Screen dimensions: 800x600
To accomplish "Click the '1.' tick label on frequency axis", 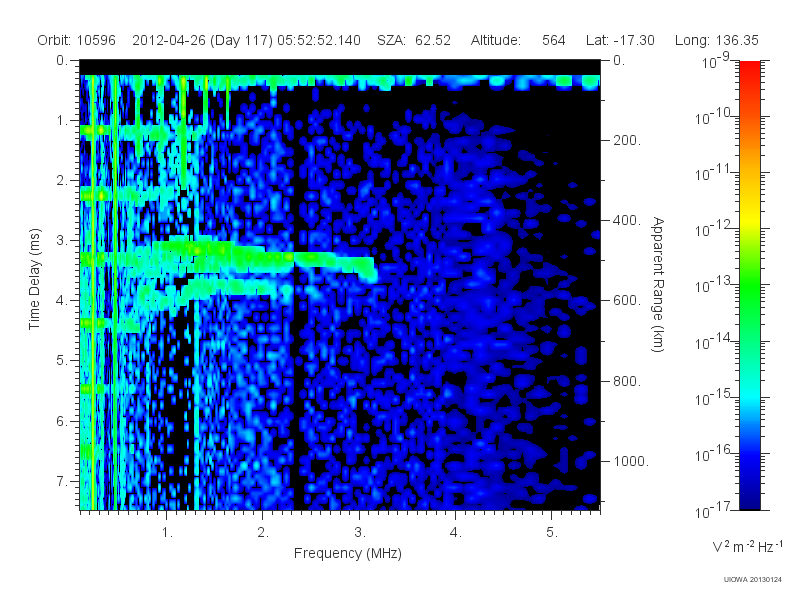I will click(167, 533).
